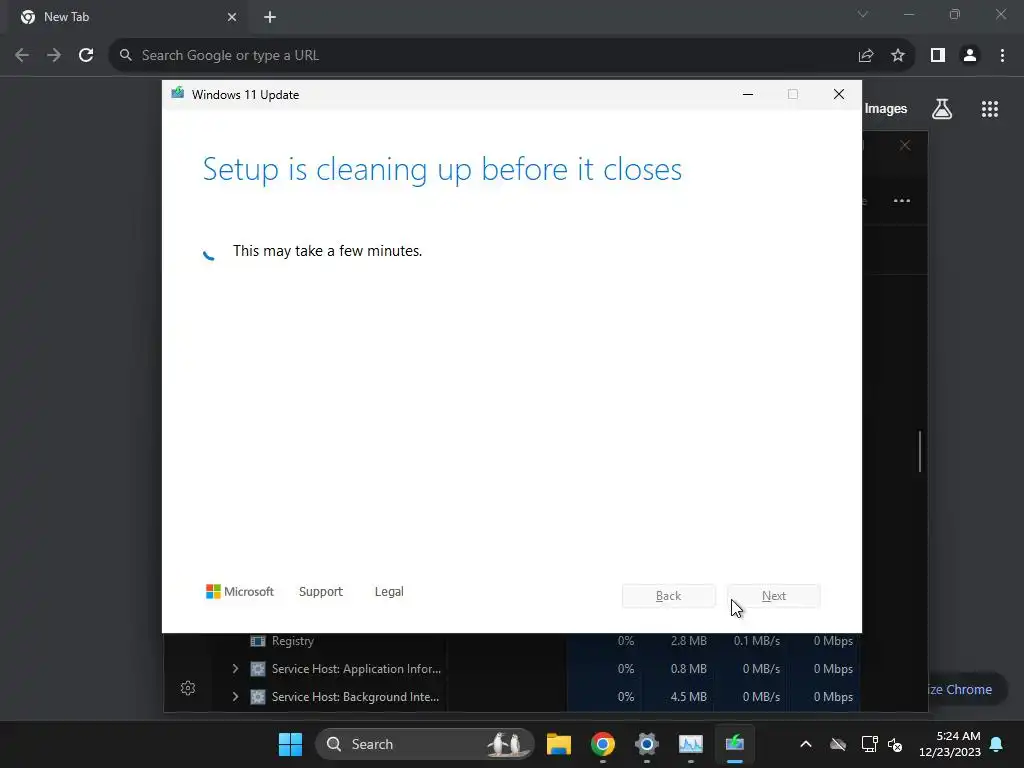Click the taskbar Search box
Viewport: 1024px width, 768px height.
[x=424, y=744]
